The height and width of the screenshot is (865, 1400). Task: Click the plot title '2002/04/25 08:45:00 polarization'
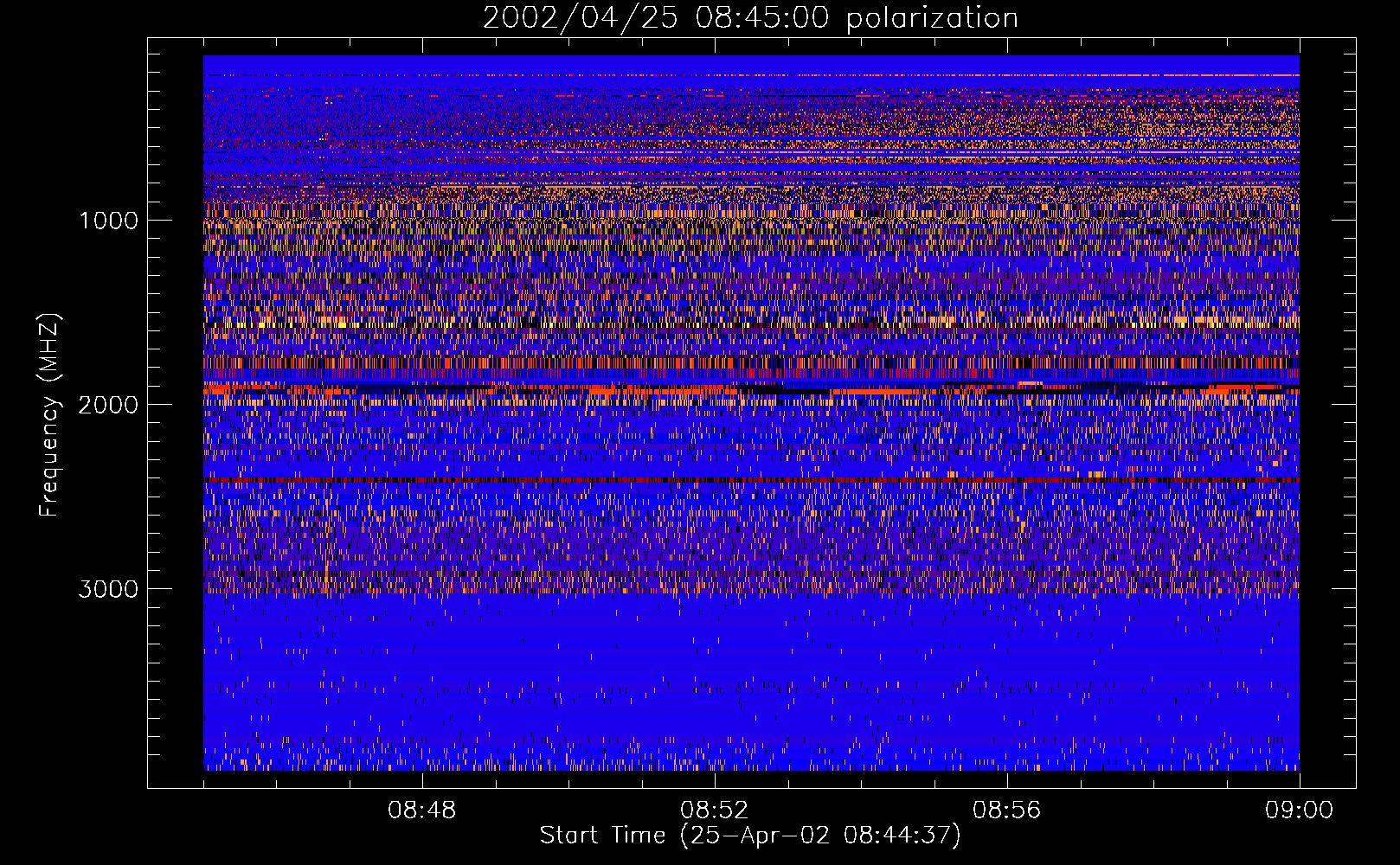coord(750,18)
